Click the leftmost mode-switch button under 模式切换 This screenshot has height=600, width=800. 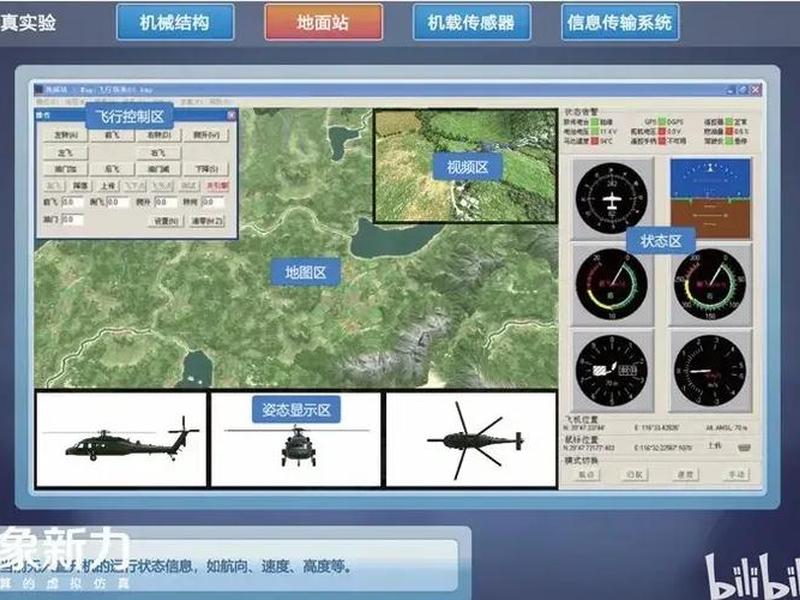coord(586,474)
